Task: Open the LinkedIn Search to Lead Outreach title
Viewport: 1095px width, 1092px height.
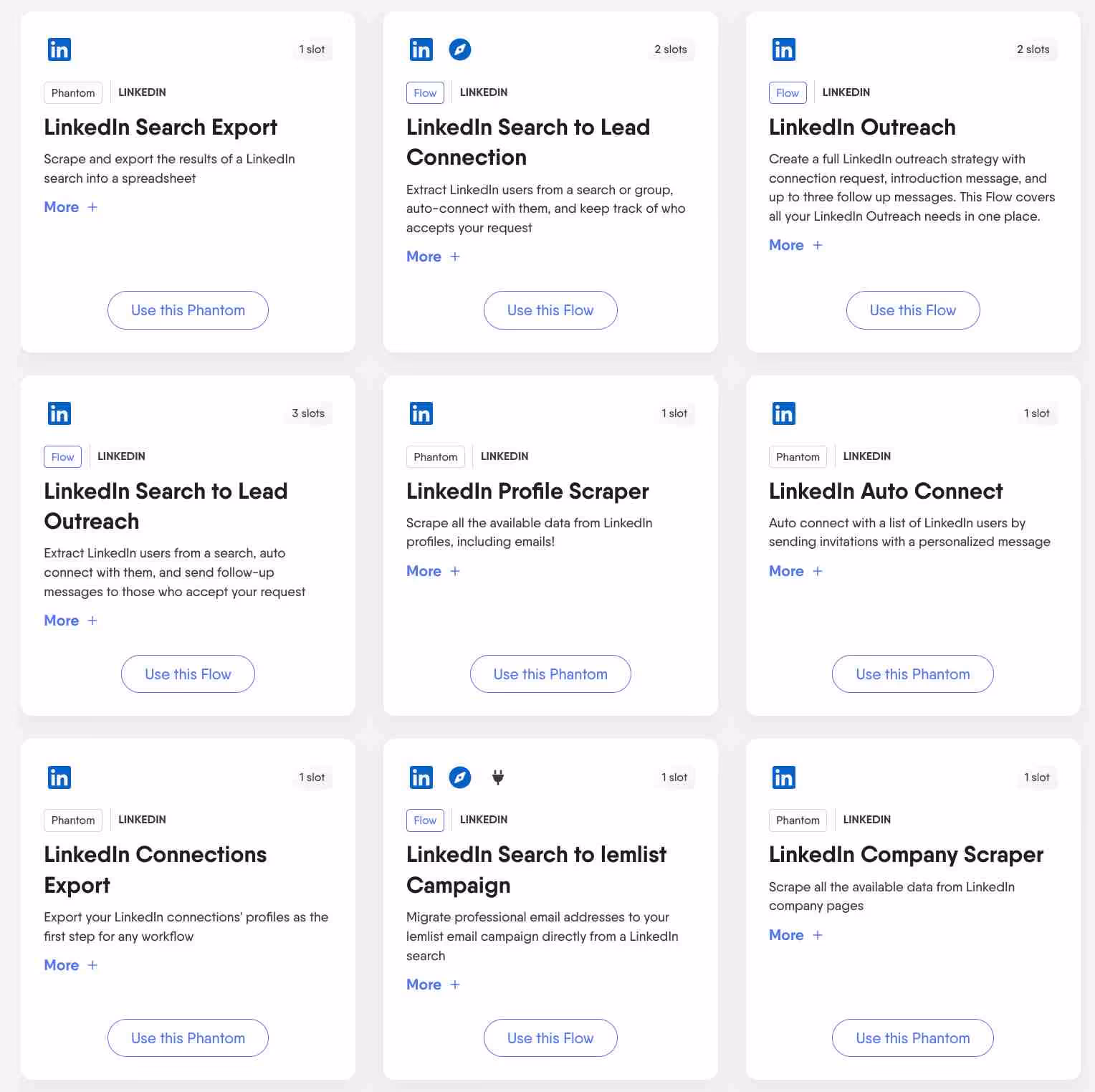Action: [166, 506]
